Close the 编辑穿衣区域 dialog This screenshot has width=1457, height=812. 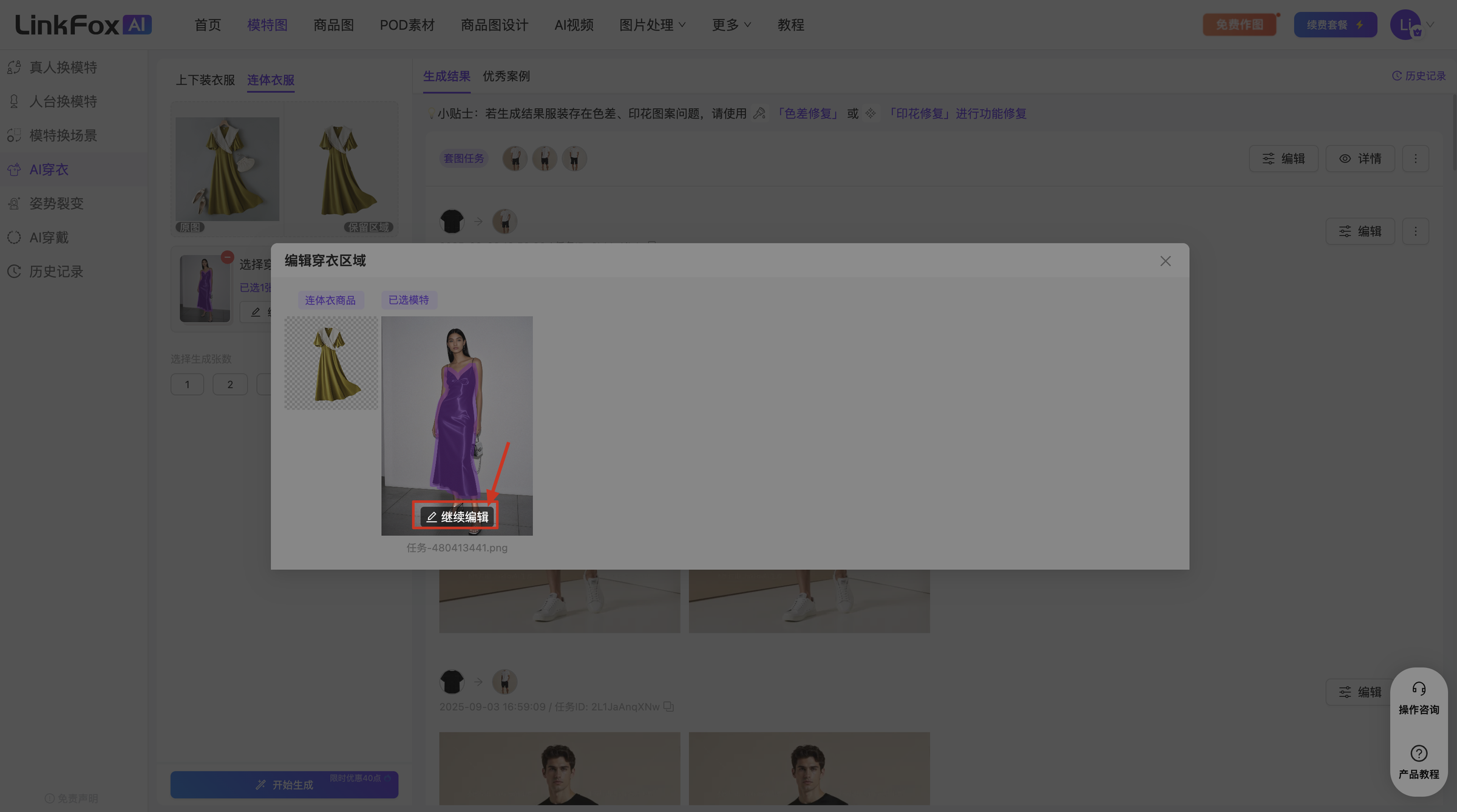click(1165, 261)
